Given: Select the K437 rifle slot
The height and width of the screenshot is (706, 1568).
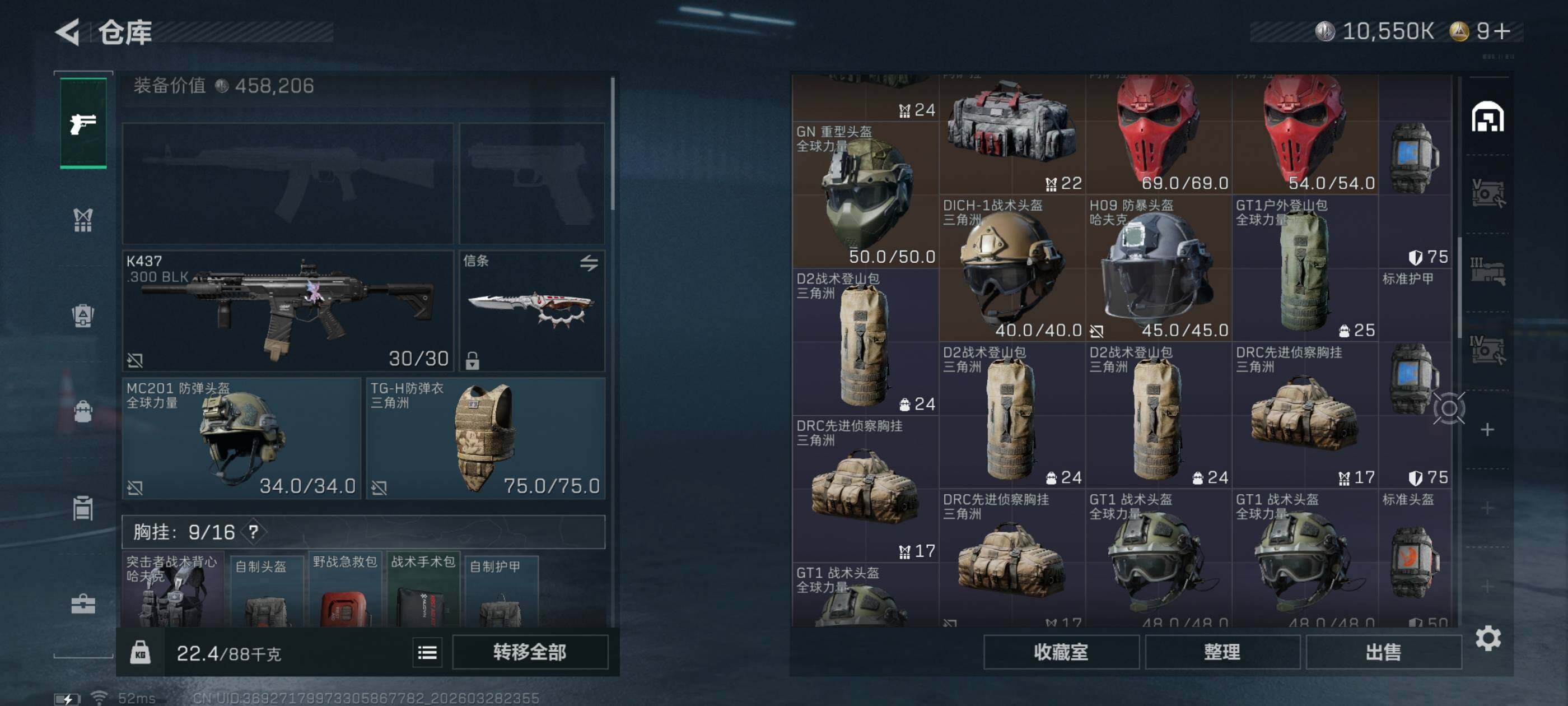Looking at the screenshot, I should point(288,310).
